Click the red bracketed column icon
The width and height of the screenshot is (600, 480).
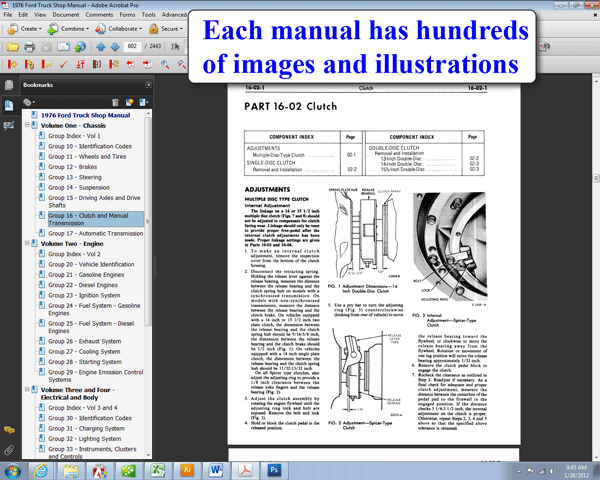tap(97, 64)
